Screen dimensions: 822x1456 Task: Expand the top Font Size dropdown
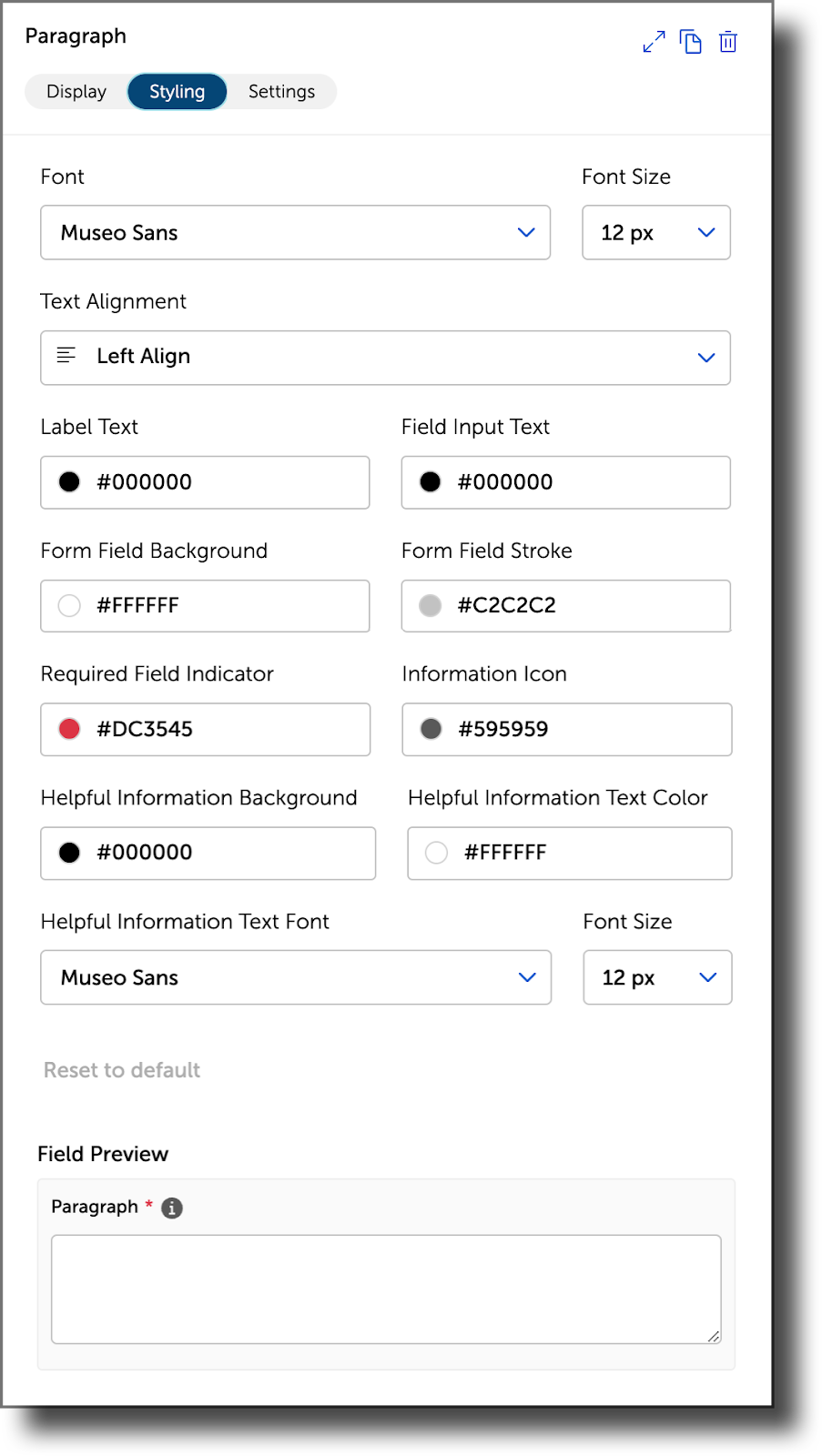[x=656, y=233]
